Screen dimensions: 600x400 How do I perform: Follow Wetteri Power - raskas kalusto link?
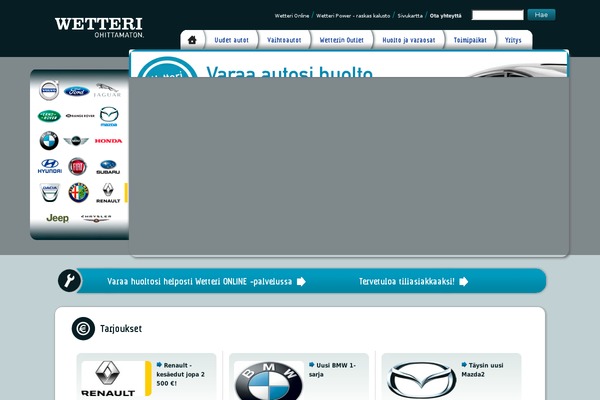[x=353, y=16]
